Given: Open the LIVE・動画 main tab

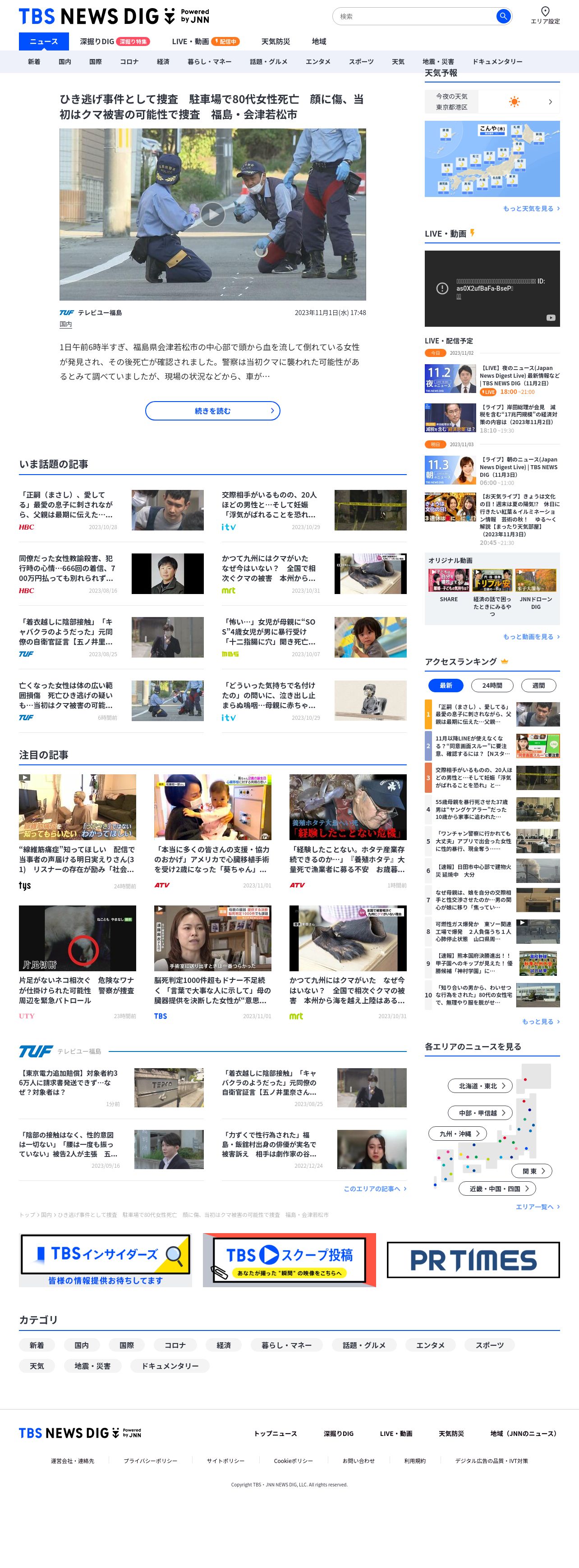Looking at the screenshot, I should (205, 41).
